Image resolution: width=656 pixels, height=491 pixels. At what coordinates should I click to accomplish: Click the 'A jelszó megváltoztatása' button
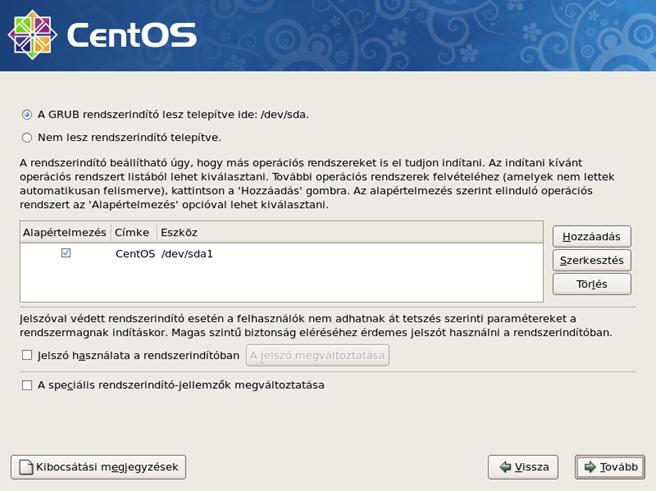(x=316, y=355)
